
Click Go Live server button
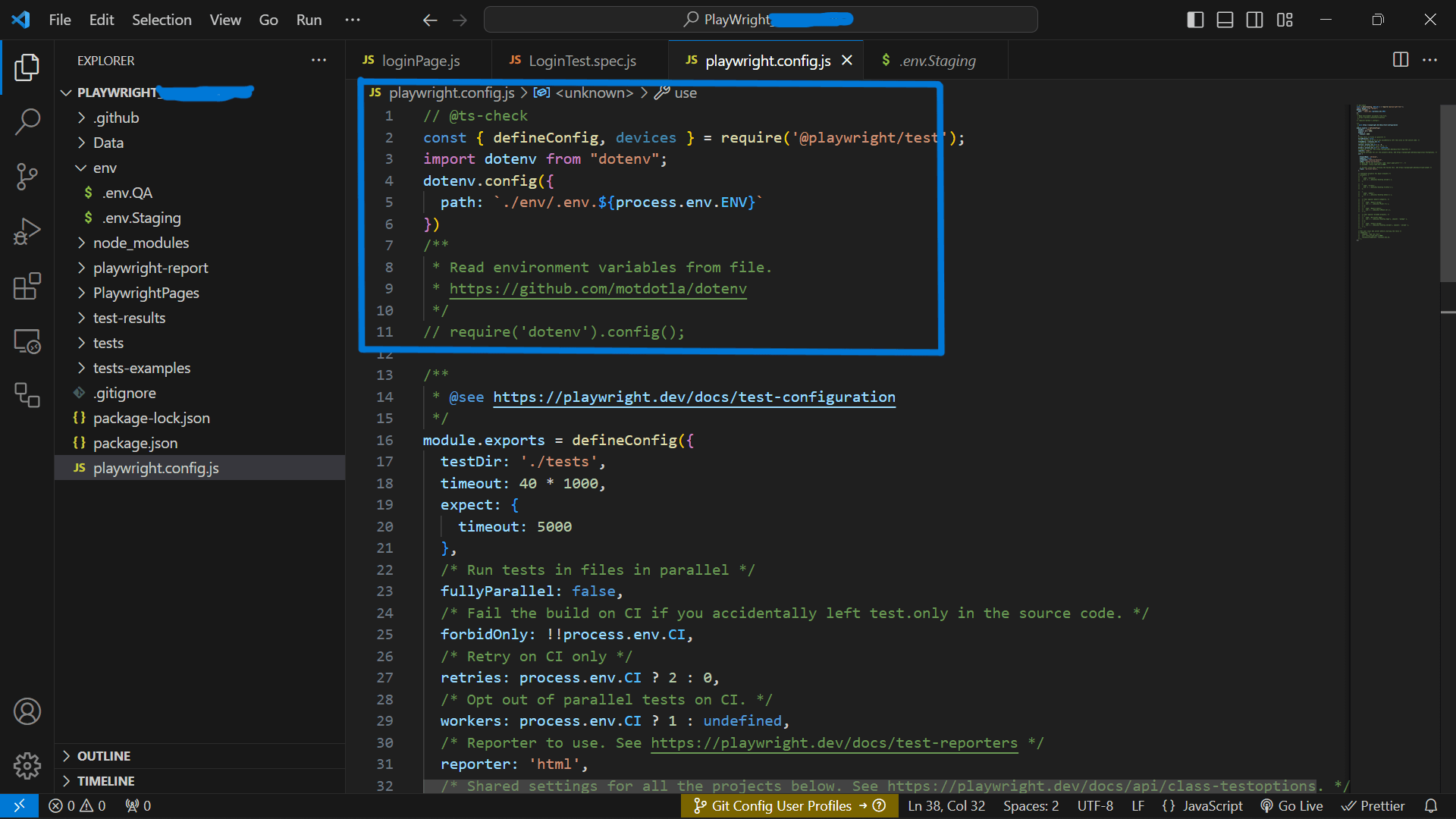pyautogui.click(x=1291, y=805)
